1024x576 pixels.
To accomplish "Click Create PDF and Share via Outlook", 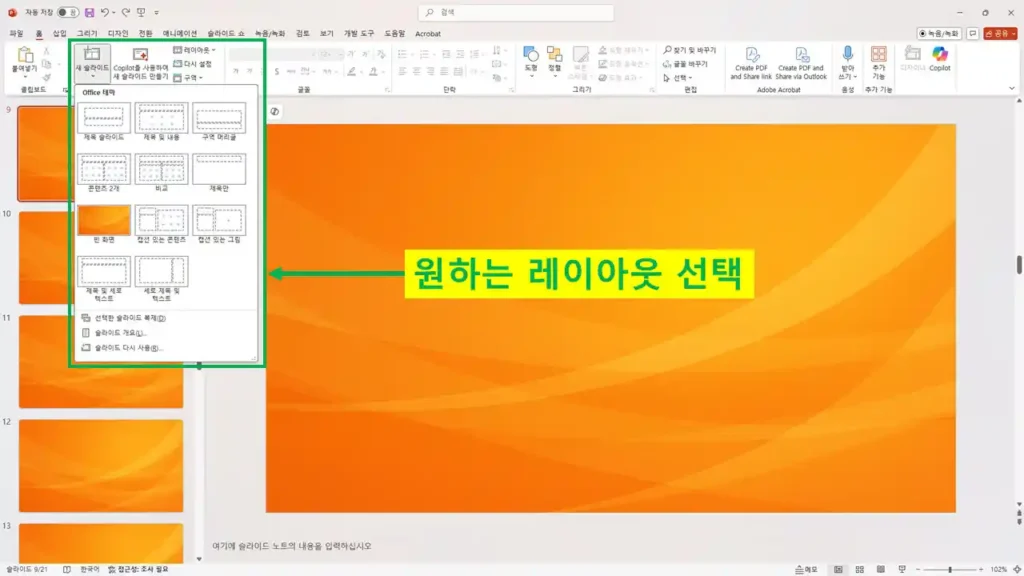I will (x=801, y=63).
